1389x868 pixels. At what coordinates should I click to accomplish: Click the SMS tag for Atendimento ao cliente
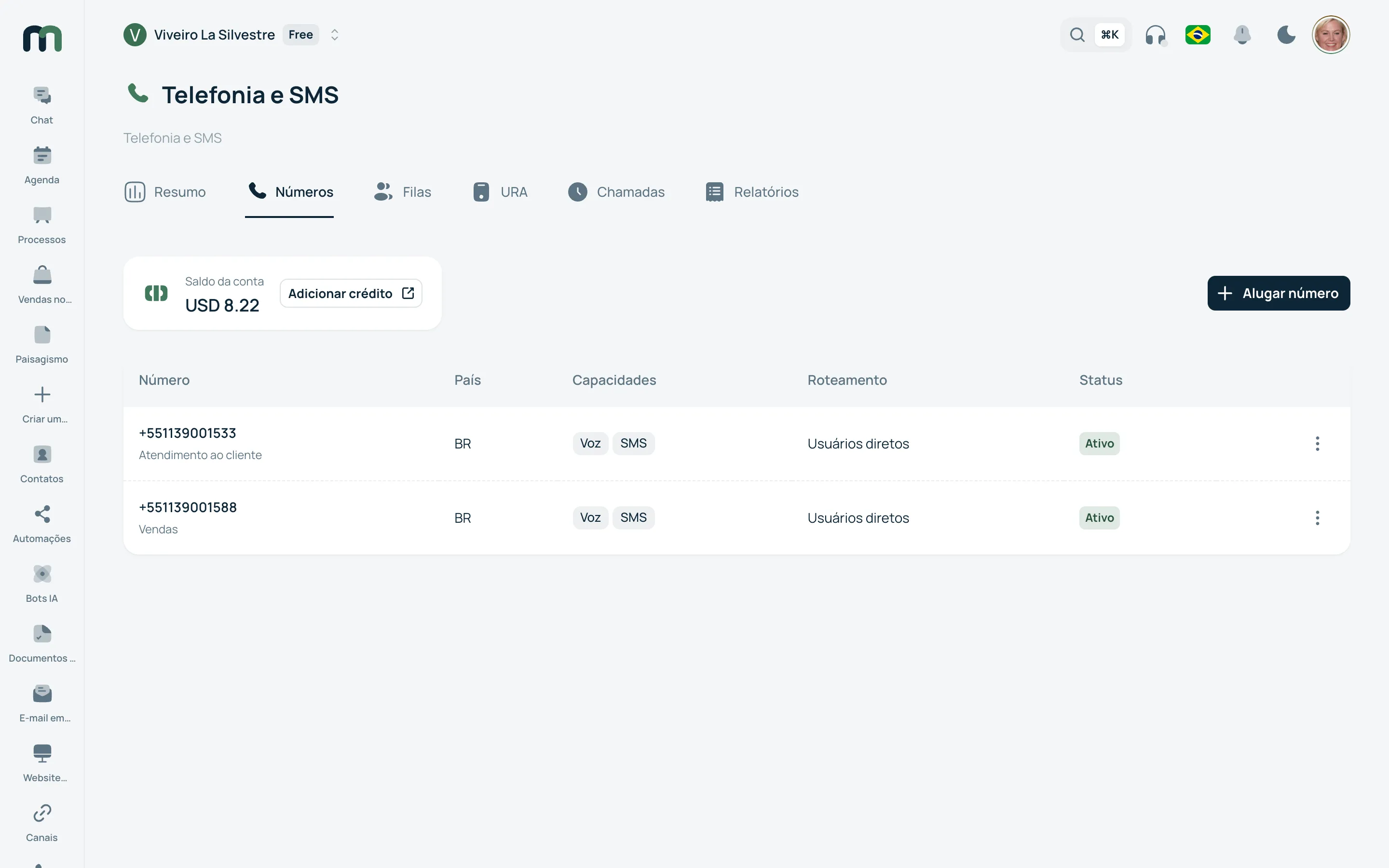[633, 443]
